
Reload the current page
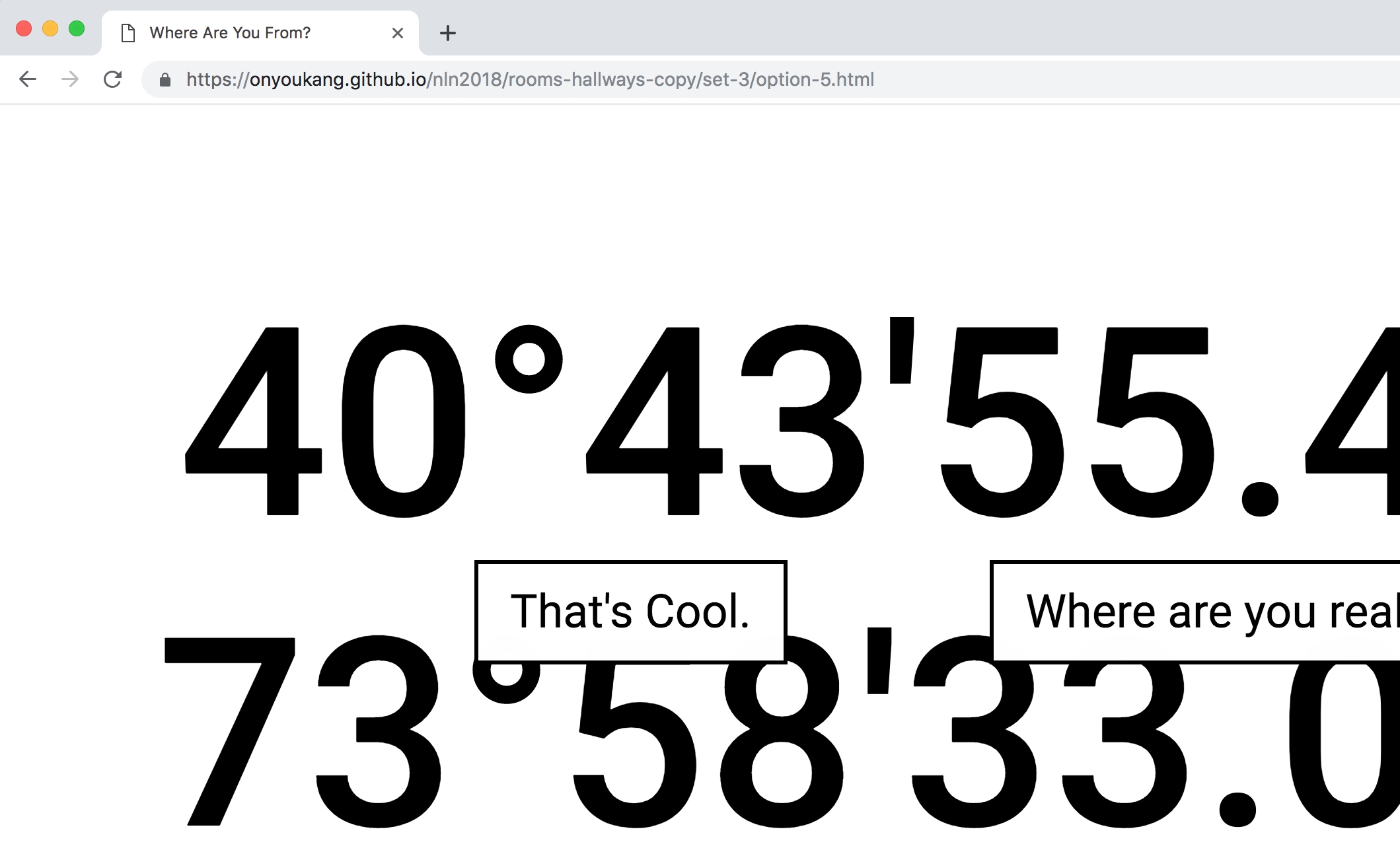[x=113, y=79]
